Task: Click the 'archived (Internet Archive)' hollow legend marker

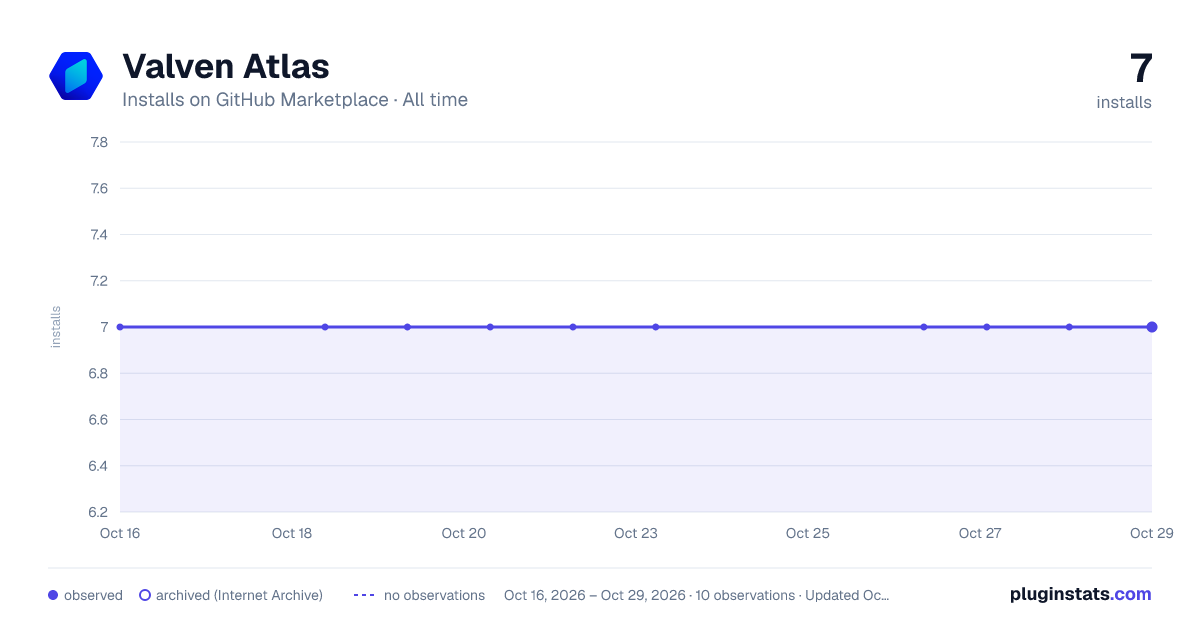Action: coord(145,595)
